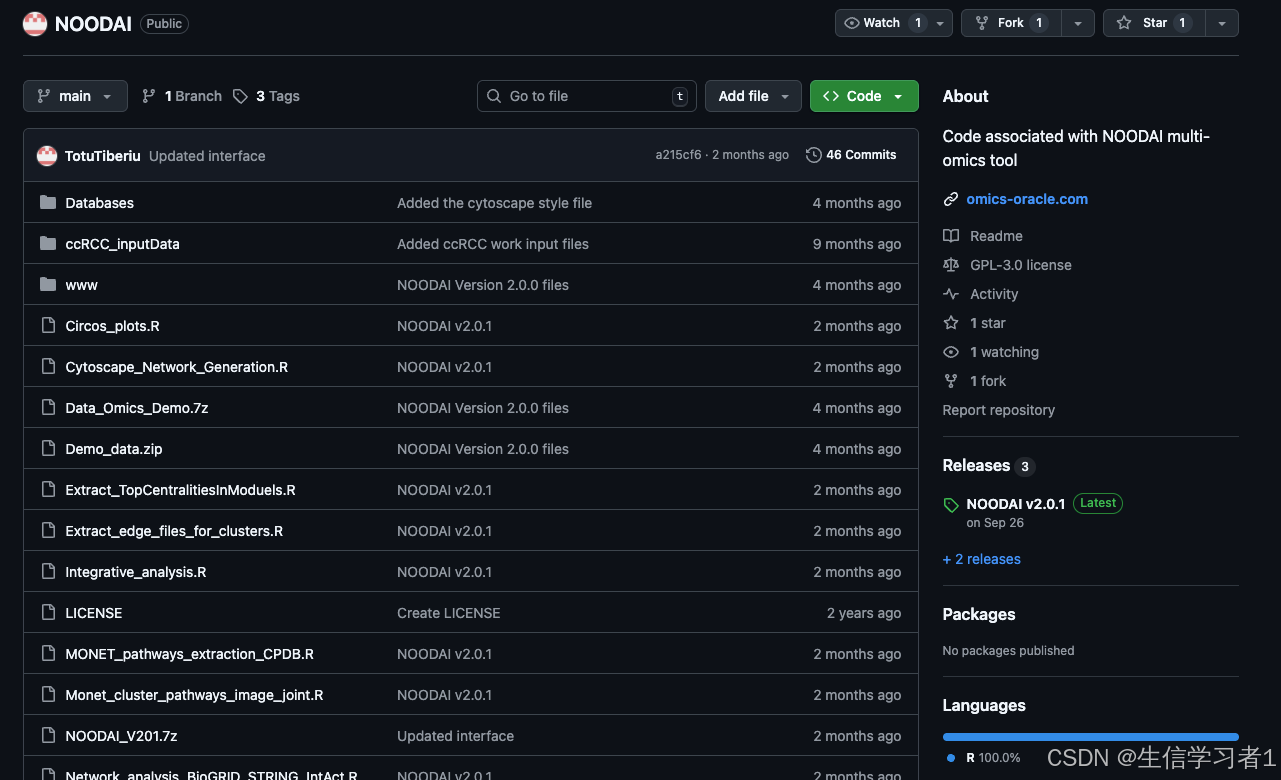Click the clock history icon beside 46 Commits
Image resolution: width=1281 pixels, height=780 pixels.
814,155
